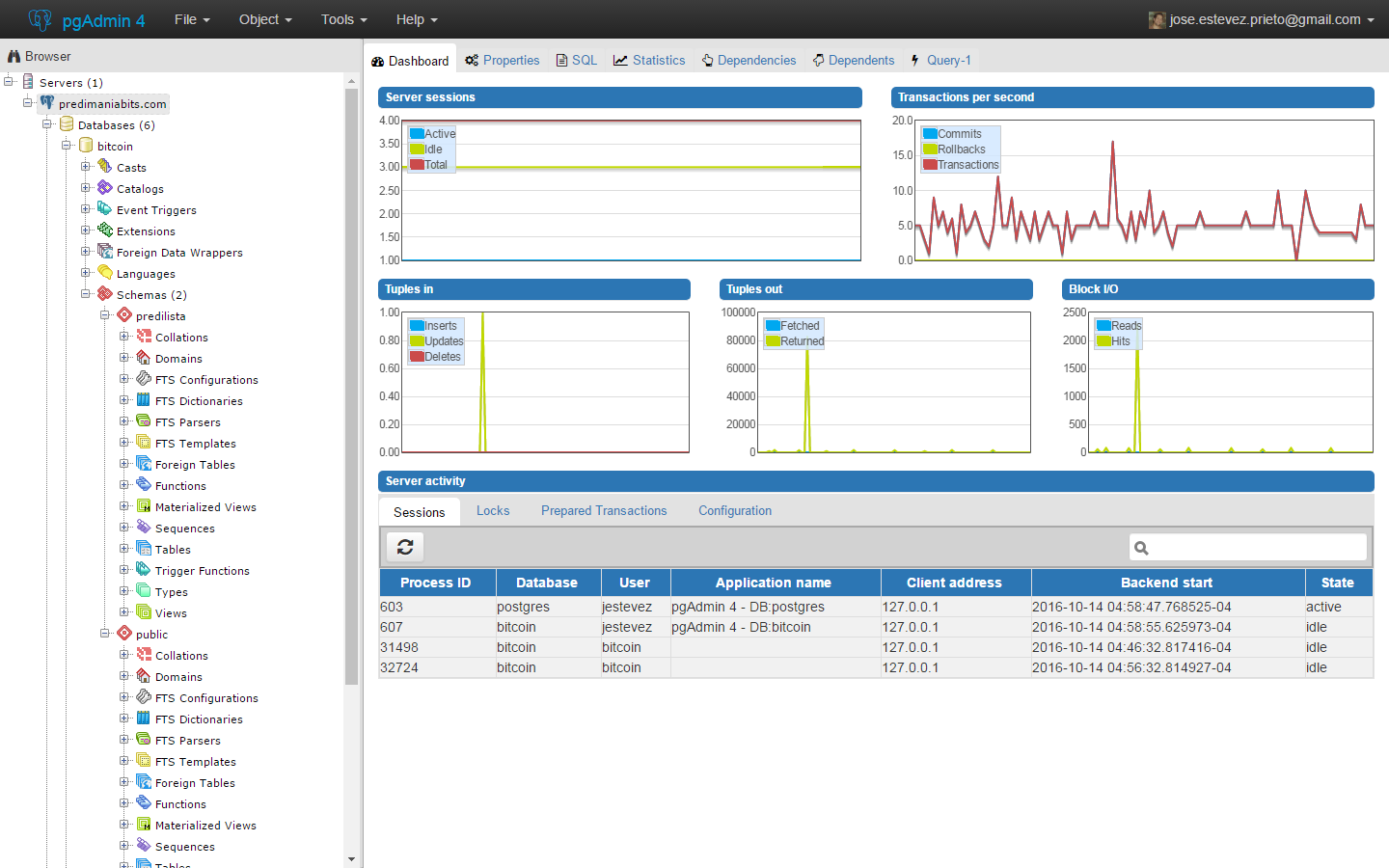
Task: Open the Configuration activity tab
Action: pyautogui.click(x=735, y=511)
